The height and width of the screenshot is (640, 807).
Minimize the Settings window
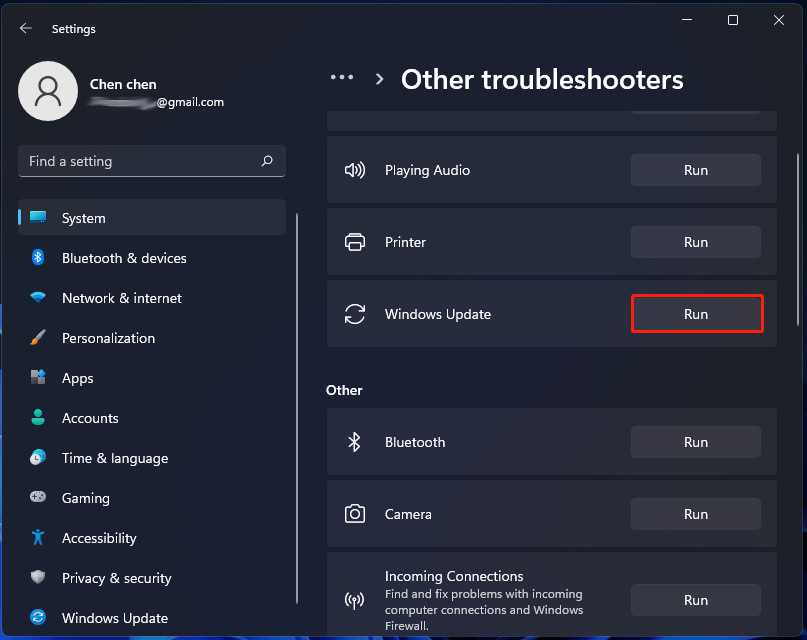(x=687, y=20)
